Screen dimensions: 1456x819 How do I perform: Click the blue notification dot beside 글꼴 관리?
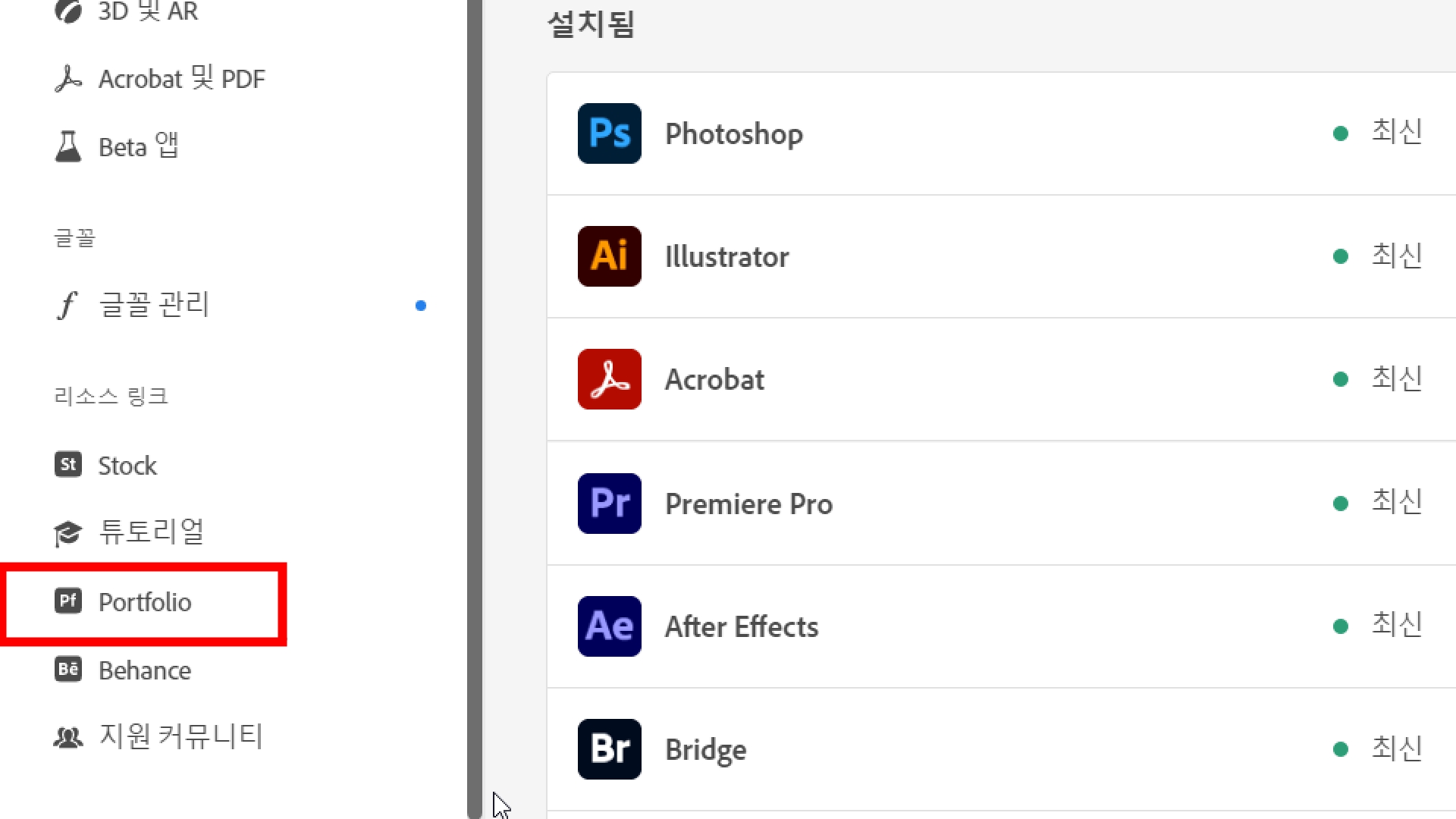pos(421,306)
